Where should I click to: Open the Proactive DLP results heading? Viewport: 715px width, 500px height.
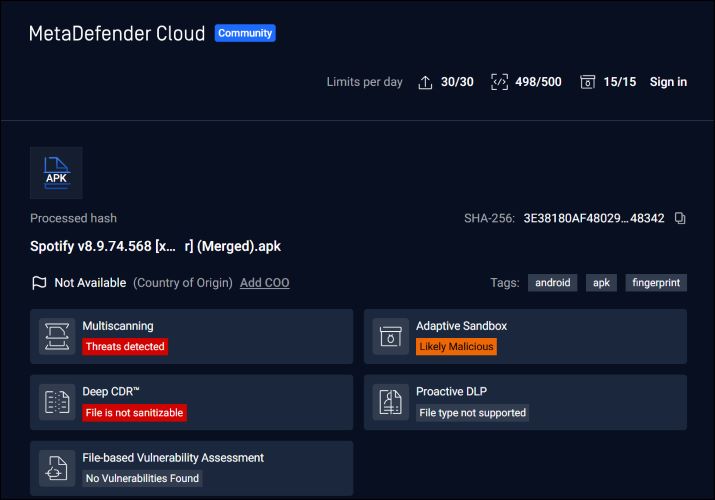pyautogui.click(x=451, y=392)
